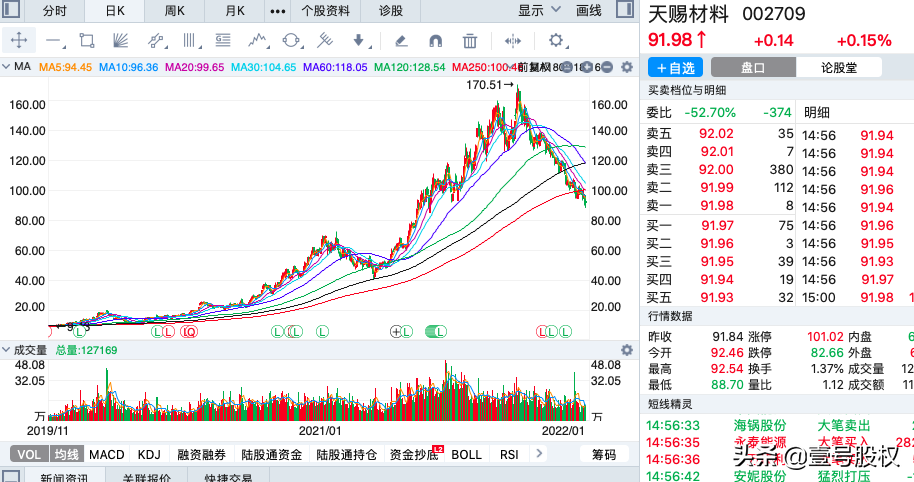Toggle 资金抄底 L2 indicator

pyautogui.click(x=416, y=454)
